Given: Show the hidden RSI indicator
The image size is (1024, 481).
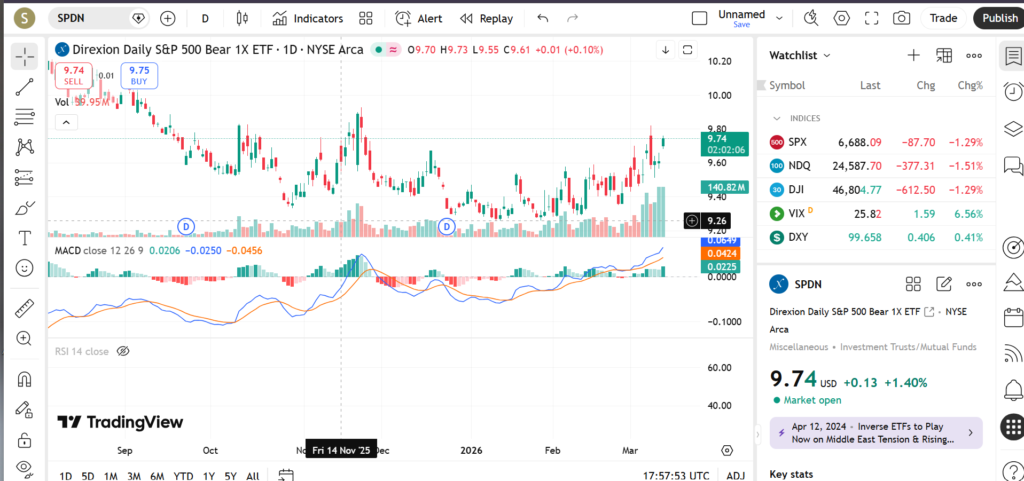Looking at the screenshot, I should pos(124,351).
